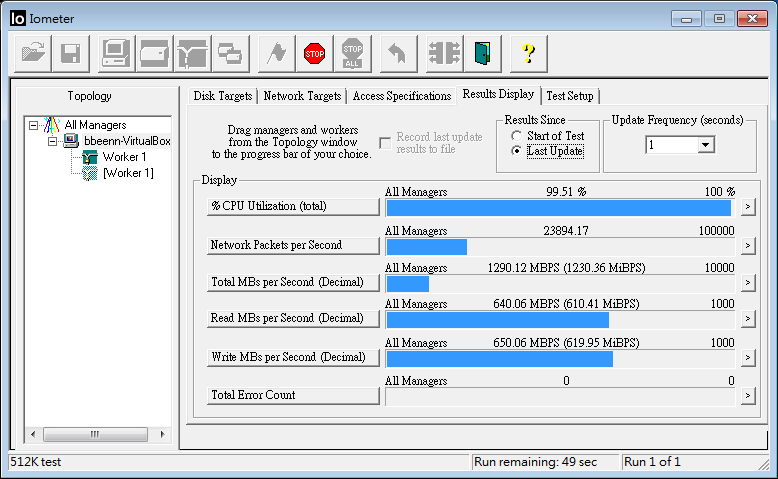778x479 pixels.
Task: Click % CPU Utilization (total) button
Action: [x=293, y=206]
